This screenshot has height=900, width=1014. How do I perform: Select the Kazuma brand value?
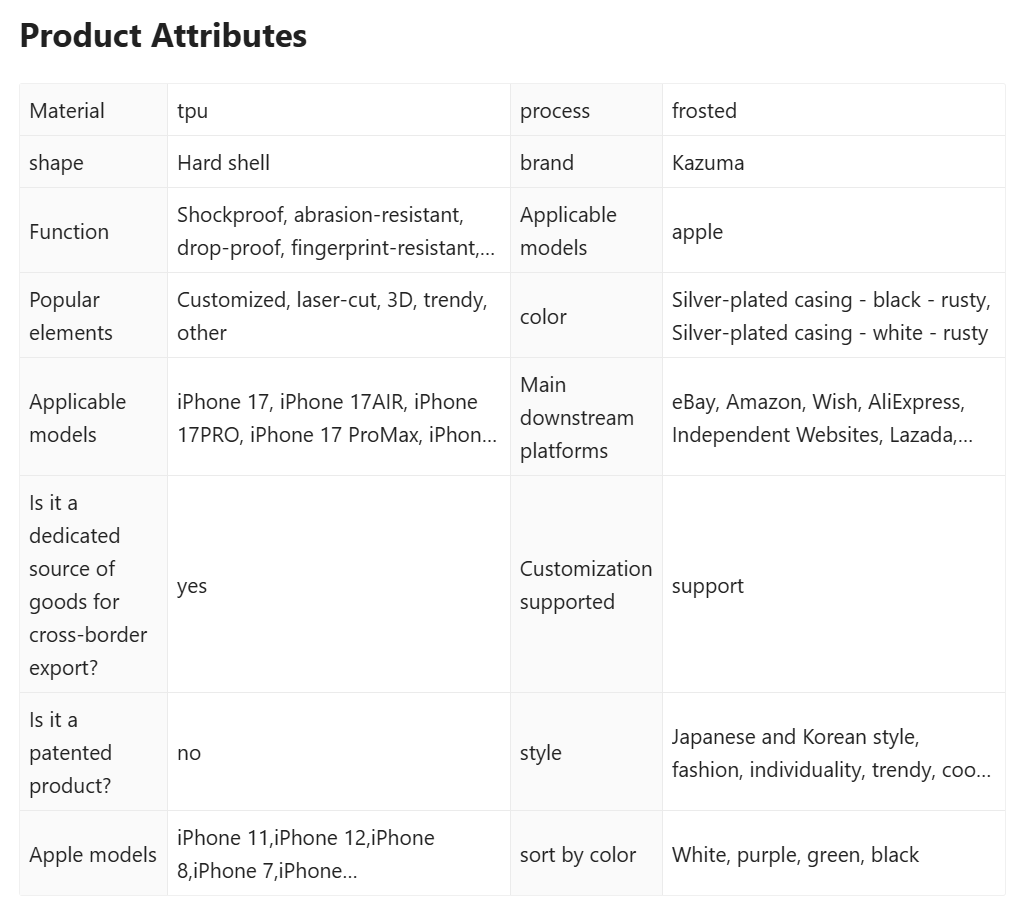(x=707, y=163)
